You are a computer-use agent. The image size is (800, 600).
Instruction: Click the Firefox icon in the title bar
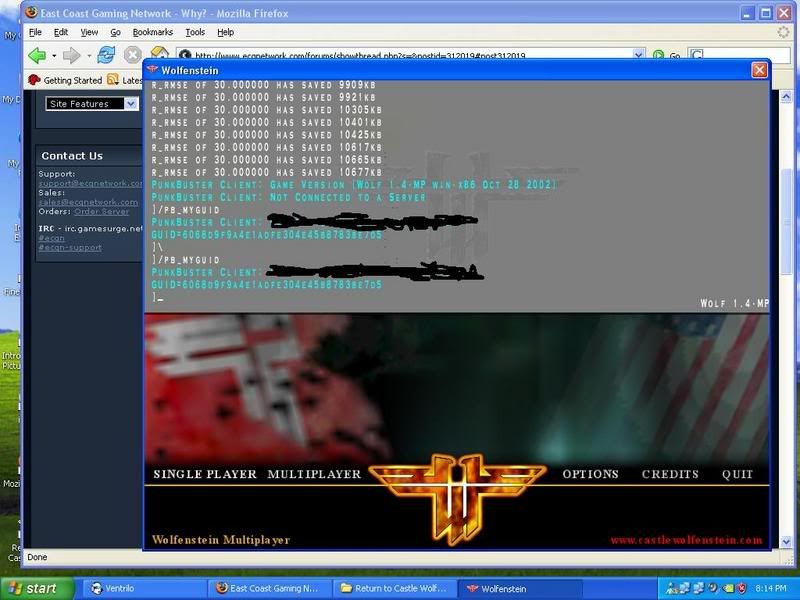click(x=31, y=13)
